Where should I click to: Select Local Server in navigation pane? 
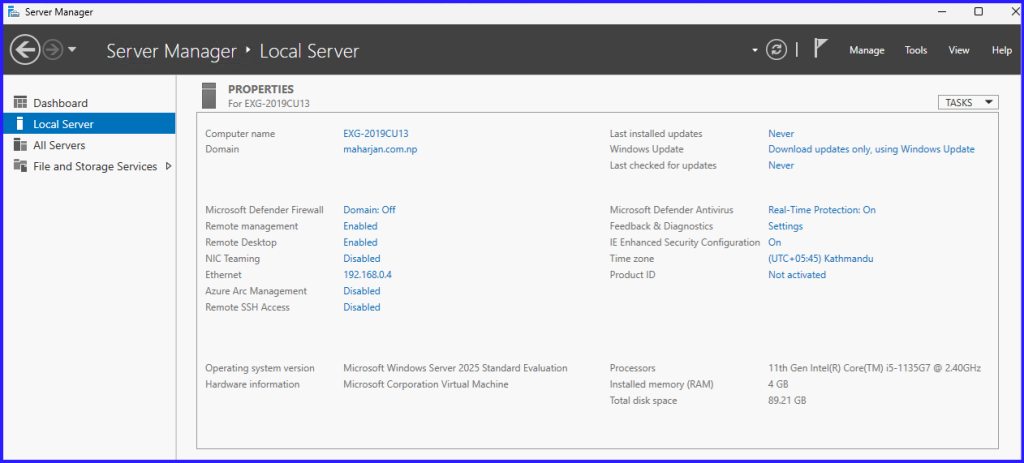tap(64, 124)
